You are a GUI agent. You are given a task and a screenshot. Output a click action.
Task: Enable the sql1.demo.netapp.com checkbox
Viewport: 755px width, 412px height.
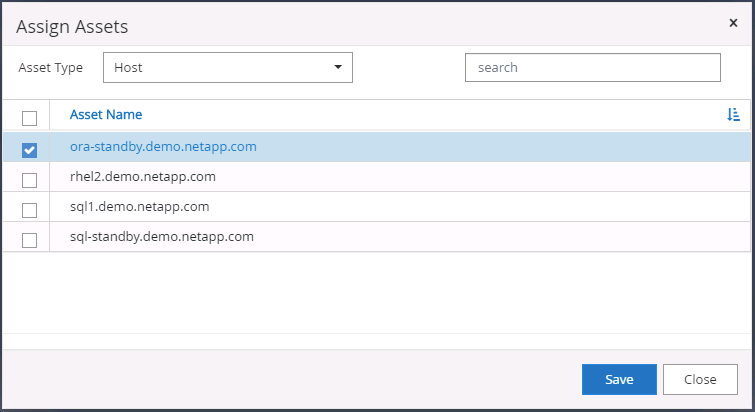coord(29,210)
